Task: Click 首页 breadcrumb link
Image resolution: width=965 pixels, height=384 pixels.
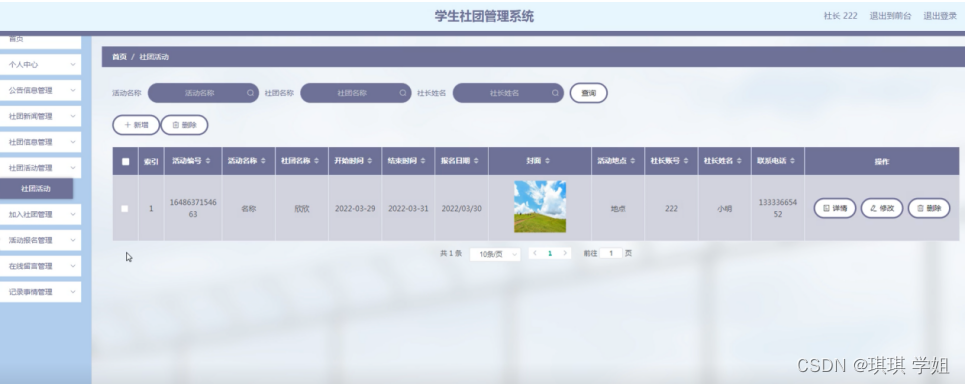Action: click(x=119, y=57)
